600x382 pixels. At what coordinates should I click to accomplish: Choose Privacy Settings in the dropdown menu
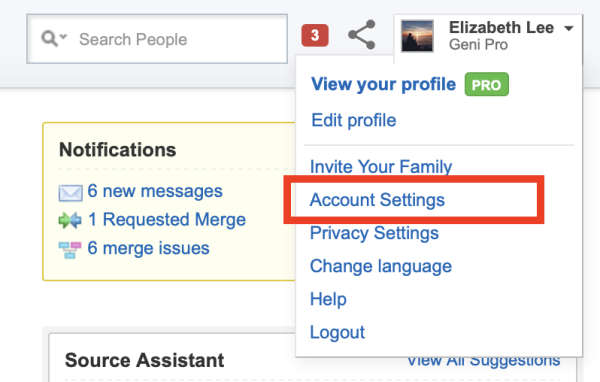tap(374, 233)
